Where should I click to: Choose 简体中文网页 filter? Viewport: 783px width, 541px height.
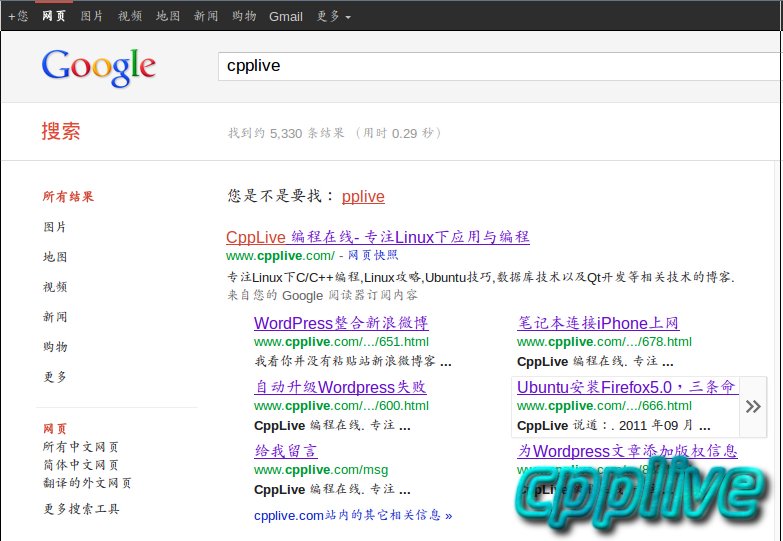80,465
